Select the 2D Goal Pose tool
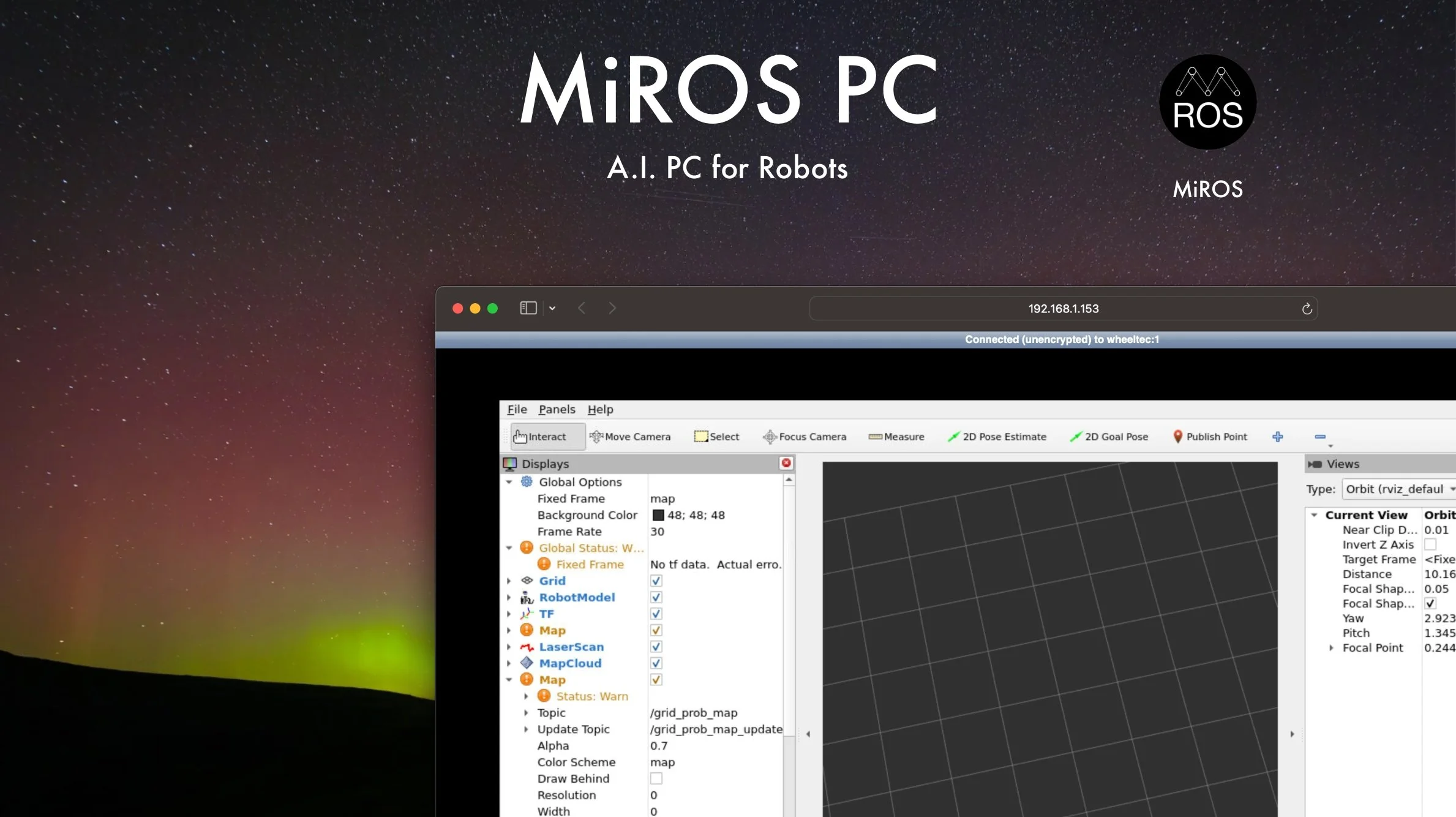Screen dimensions: 1456x817 tap(1109, 437)
